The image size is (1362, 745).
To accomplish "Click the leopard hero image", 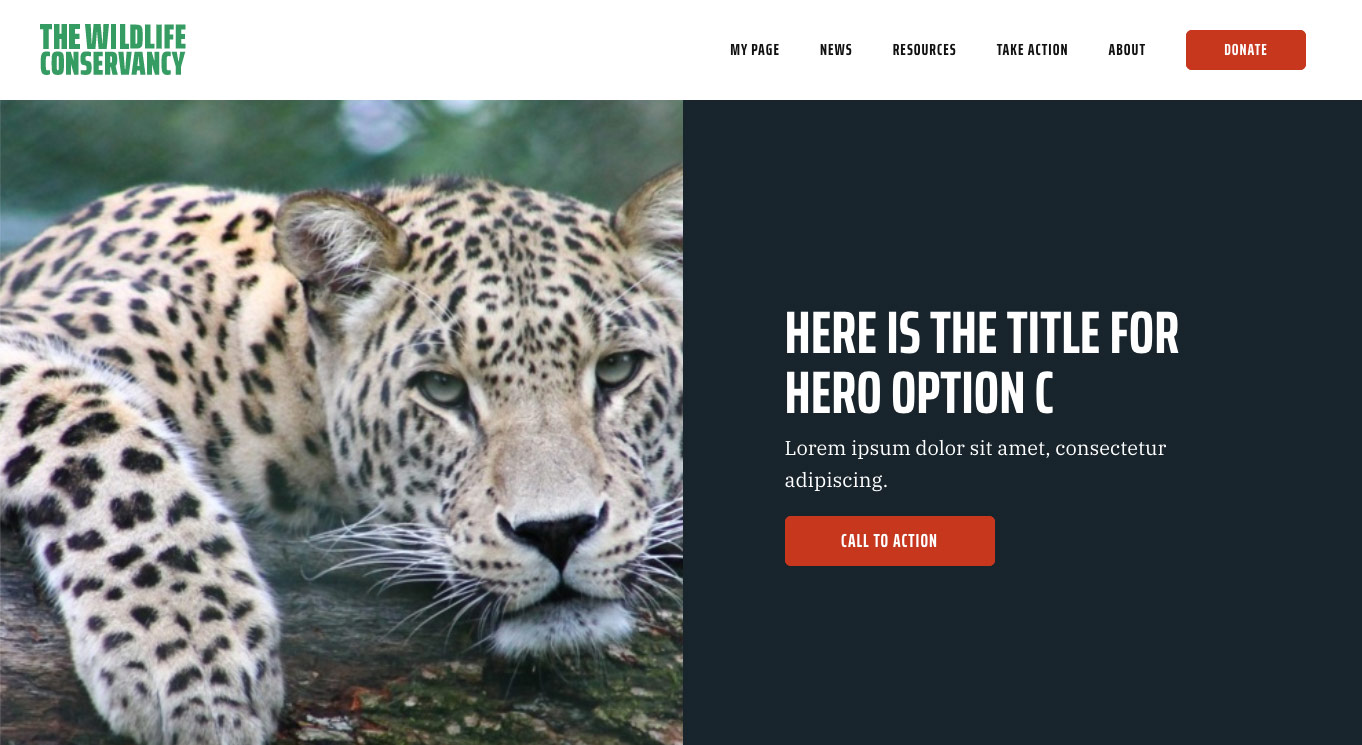I will click(x=341, y=422).
